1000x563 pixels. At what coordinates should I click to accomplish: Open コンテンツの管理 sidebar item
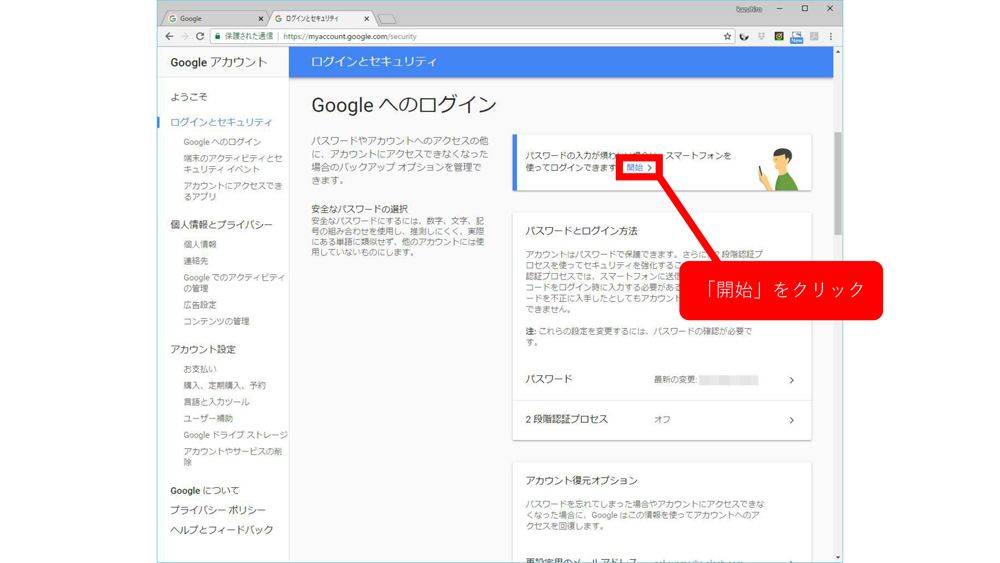pyautogui.click(x=216, y=321)
